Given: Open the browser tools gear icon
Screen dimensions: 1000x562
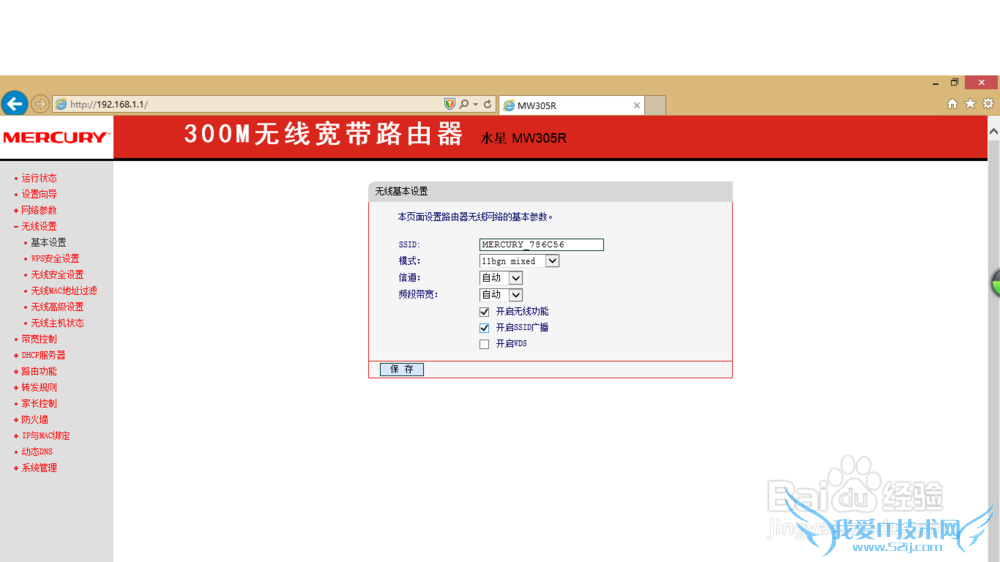Looking at the screenshot, I should point(988,103).
